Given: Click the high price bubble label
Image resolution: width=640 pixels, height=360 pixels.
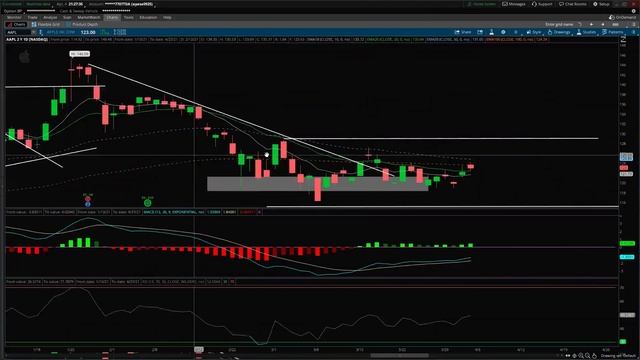Looking at the screenshot, I should pos(79,54).
